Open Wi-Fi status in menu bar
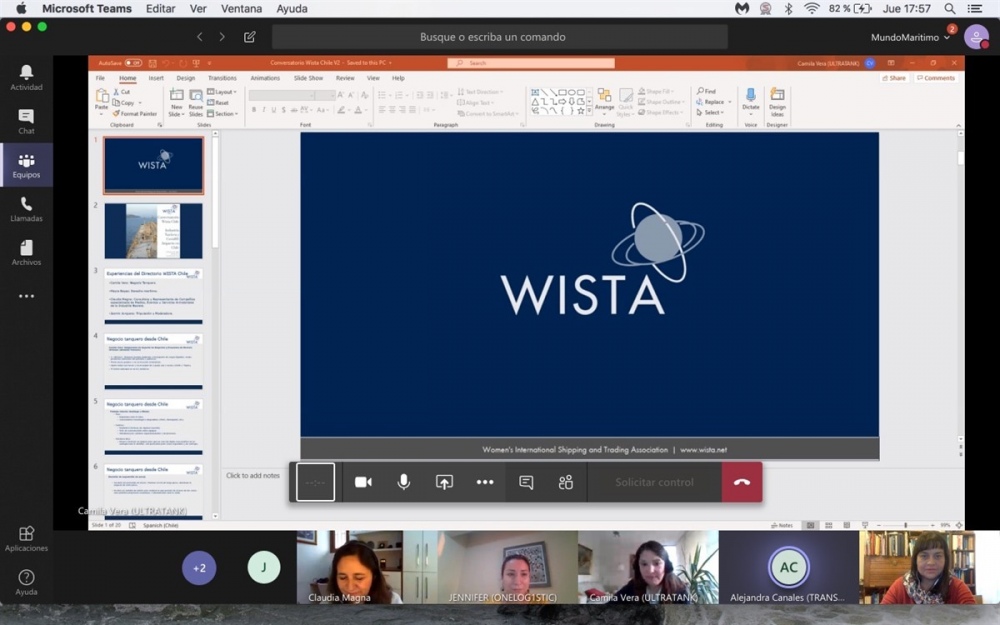 pyautogui.click(x=811, y=8)
